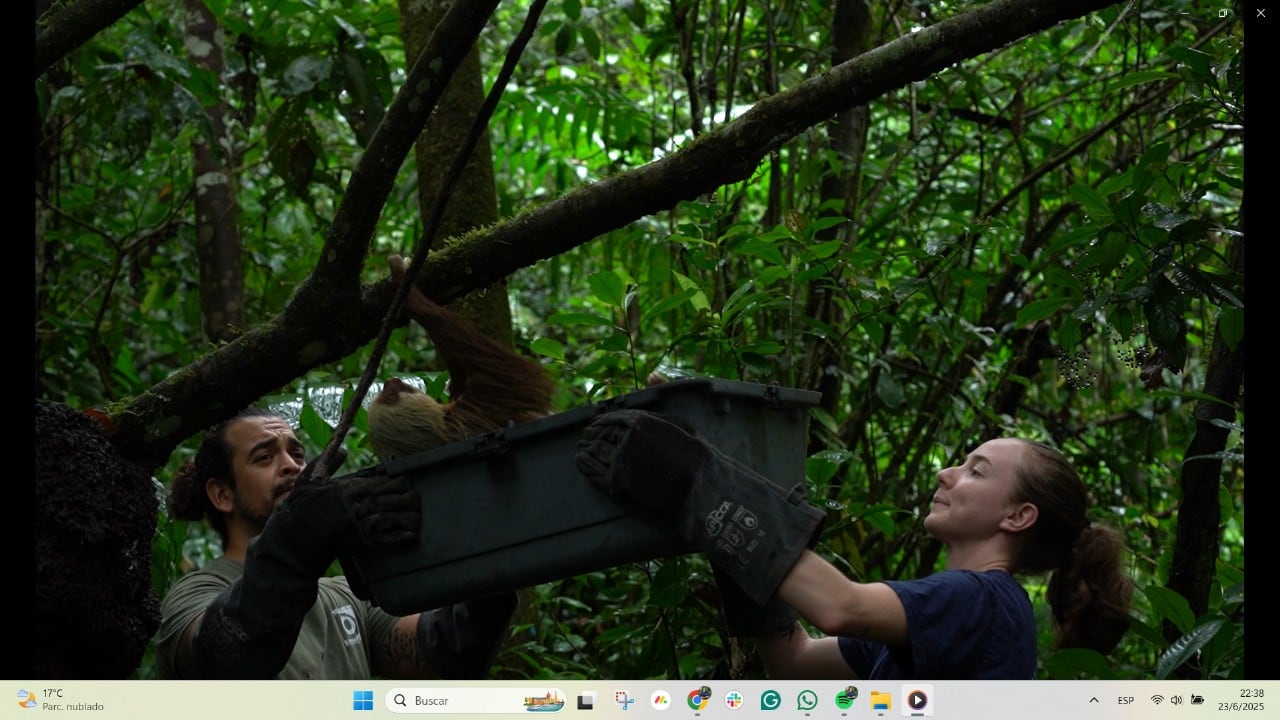Restore down the video player window

pyautogui.click(x=1222, y=13)
